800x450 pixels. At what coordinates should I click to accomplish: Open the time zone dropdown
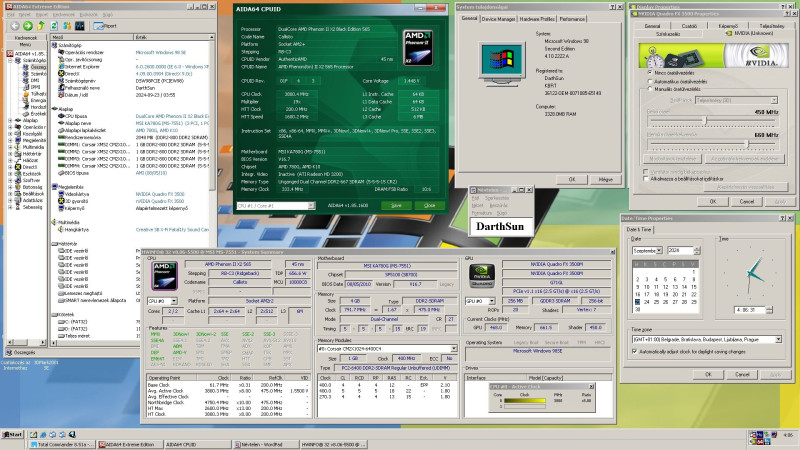[779, 339]
